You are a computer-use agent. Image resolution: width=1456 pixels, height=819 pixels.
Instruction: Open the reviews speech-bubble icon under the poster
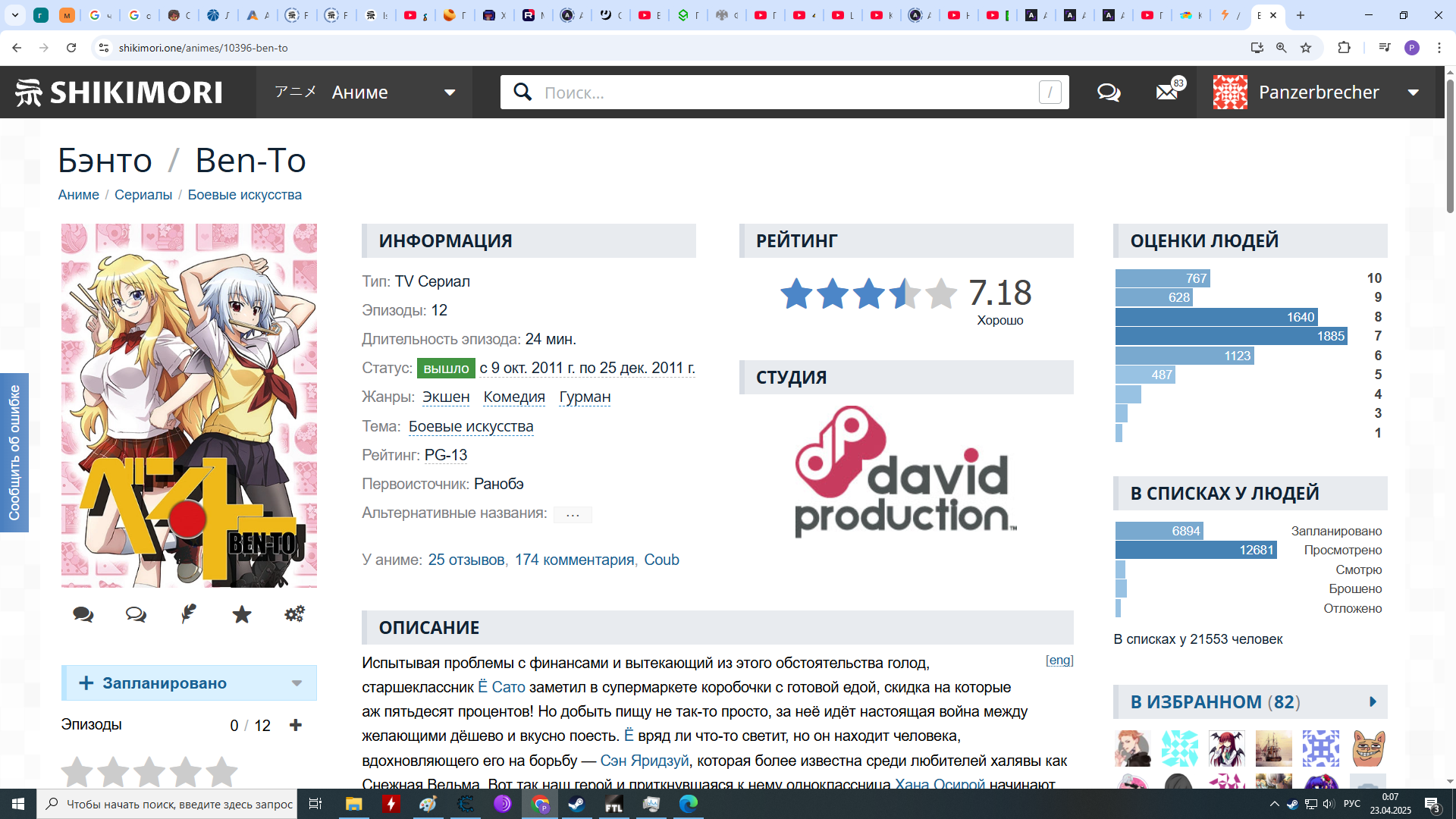click(x=83, y=614)
